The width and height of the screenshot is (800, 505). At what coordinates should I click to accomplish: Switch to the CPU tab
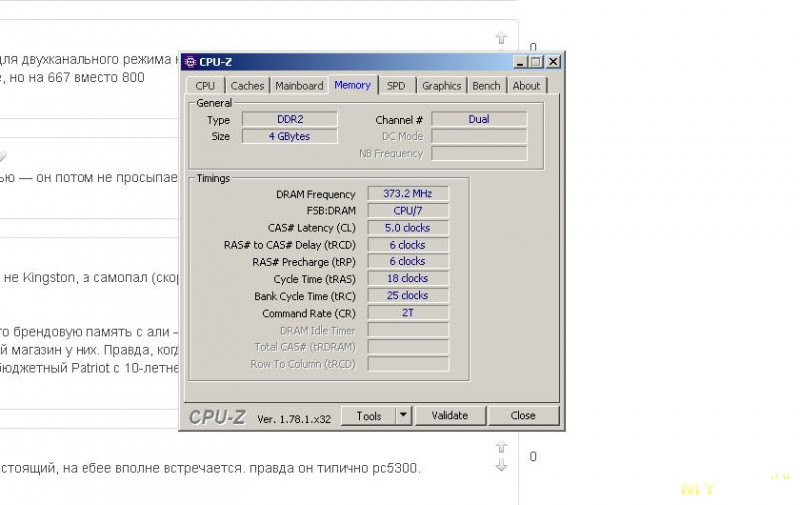pyautogui.click(x=205, y=86)
